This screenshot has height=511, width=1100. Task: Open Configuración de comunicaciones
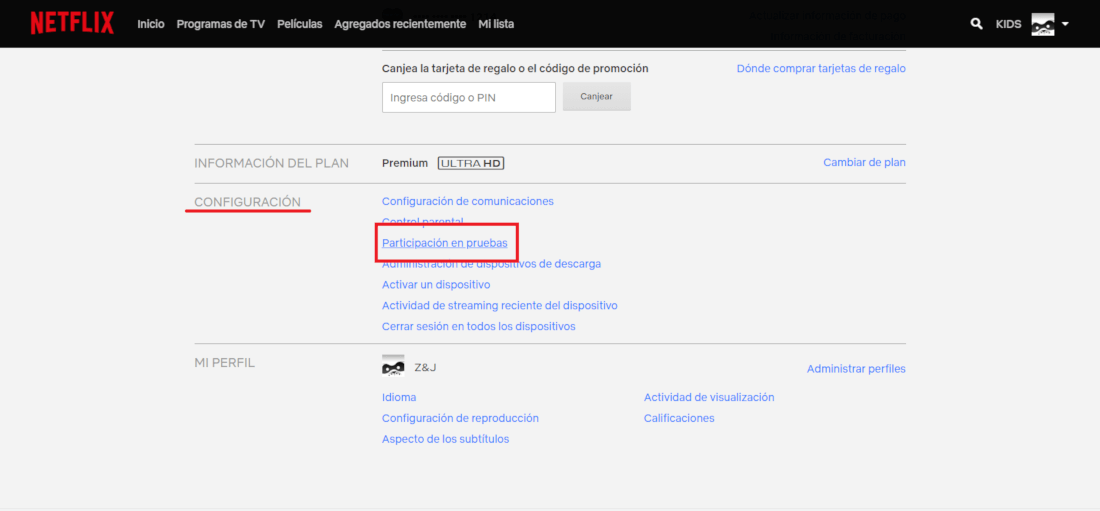pos(468,201)
